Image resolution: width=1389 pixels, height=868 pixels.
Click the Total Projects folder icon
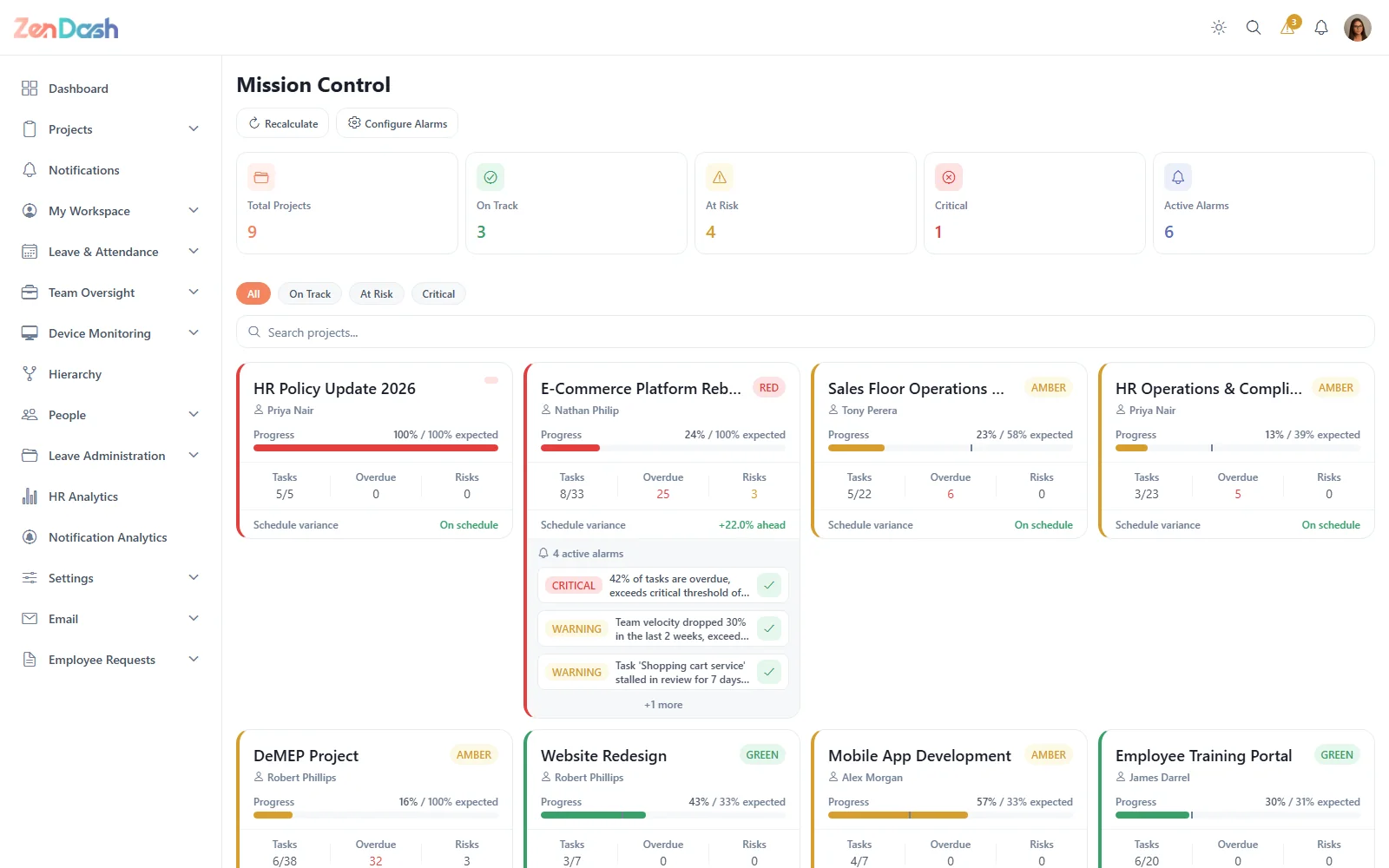(x=261, y=177)
